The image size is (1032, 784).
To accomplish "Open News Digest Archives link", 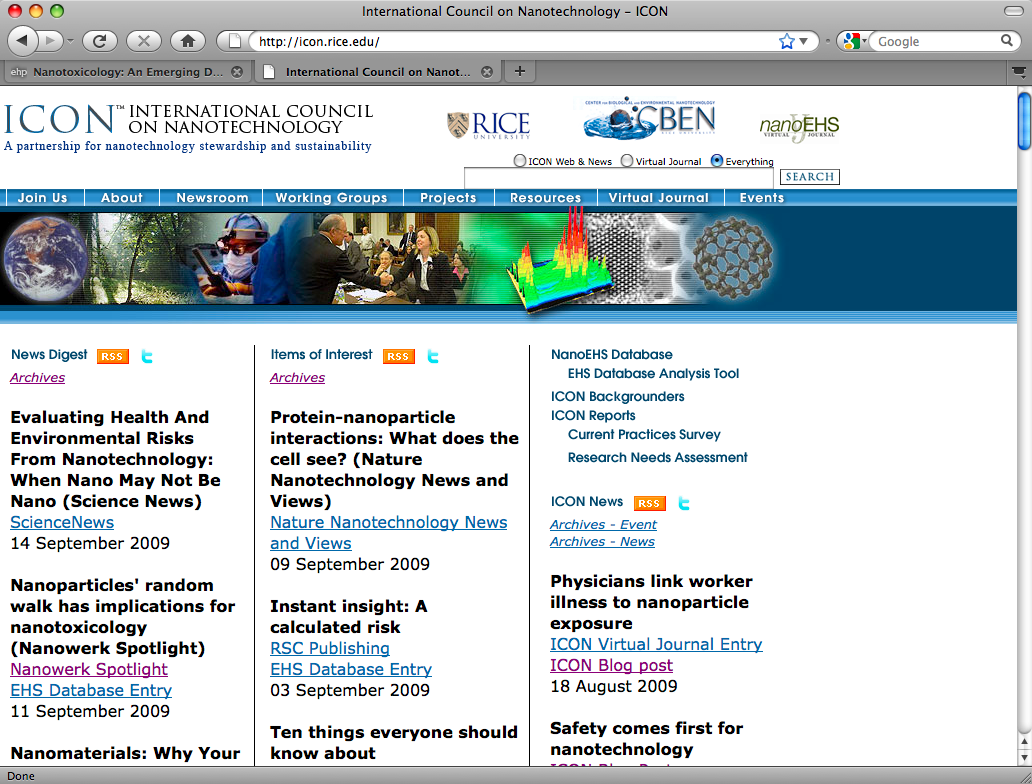I will (x=38, y=377).
